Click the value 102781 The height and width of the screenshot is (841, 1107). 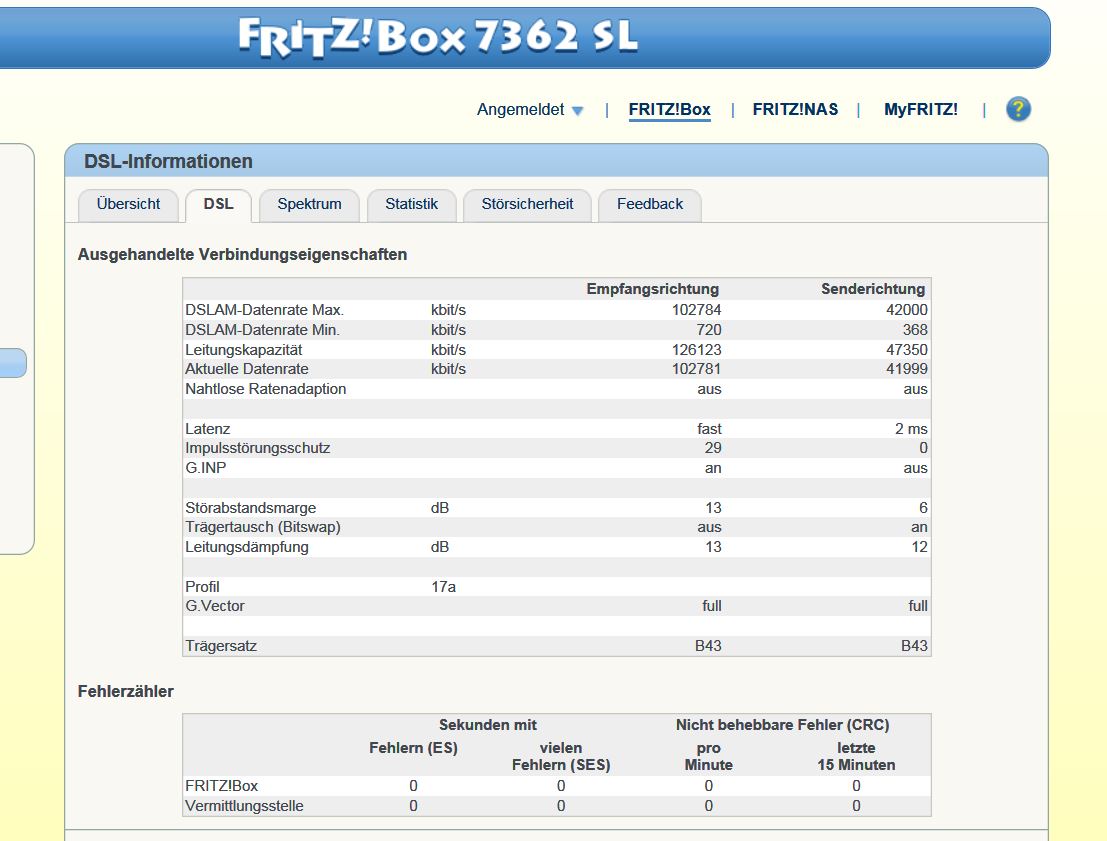tap(696, 369)
